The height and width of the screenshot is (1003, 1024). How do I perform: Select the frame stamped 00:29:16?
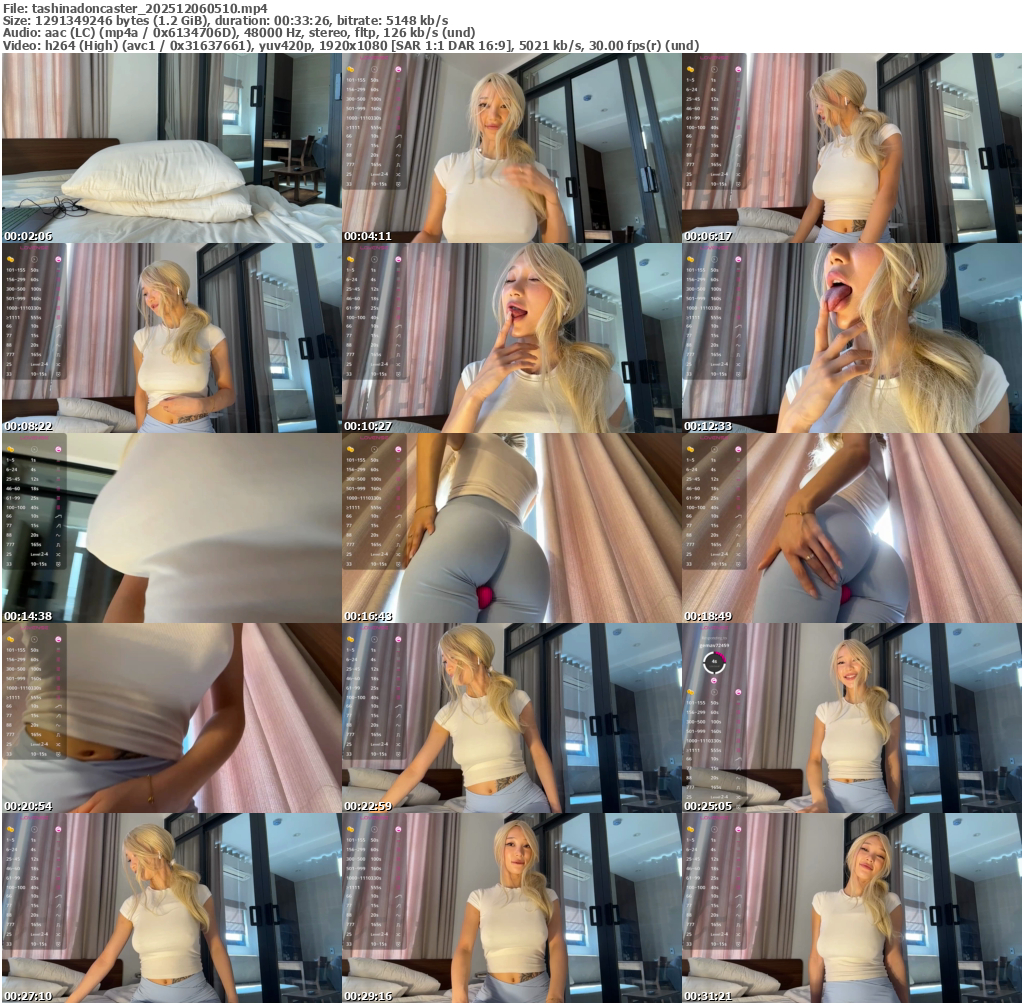[511, 908]
